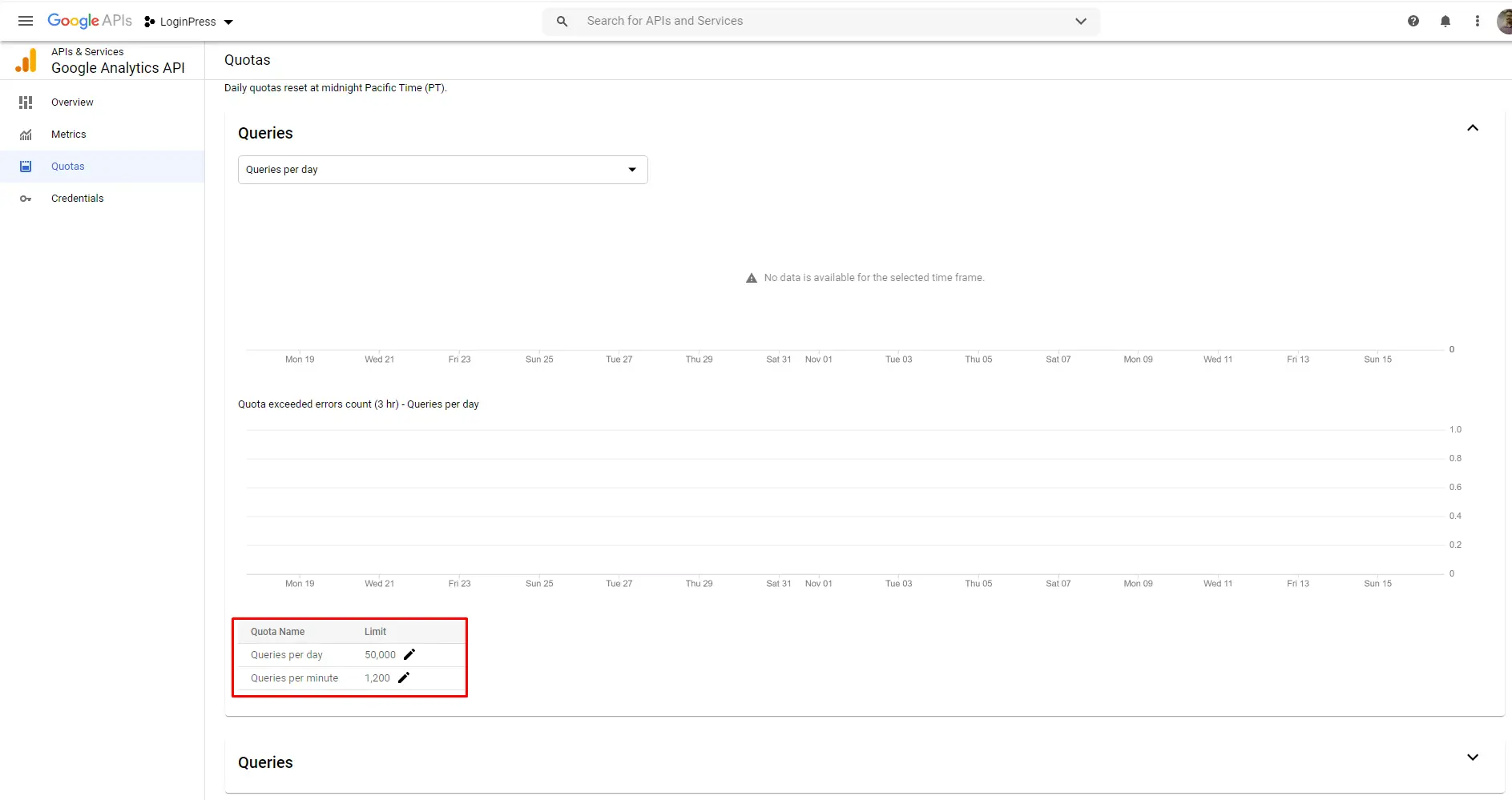Open the notifications bell
Image resolution: width=1512 pixels, height=800 pixels.
pos(1445,21)
